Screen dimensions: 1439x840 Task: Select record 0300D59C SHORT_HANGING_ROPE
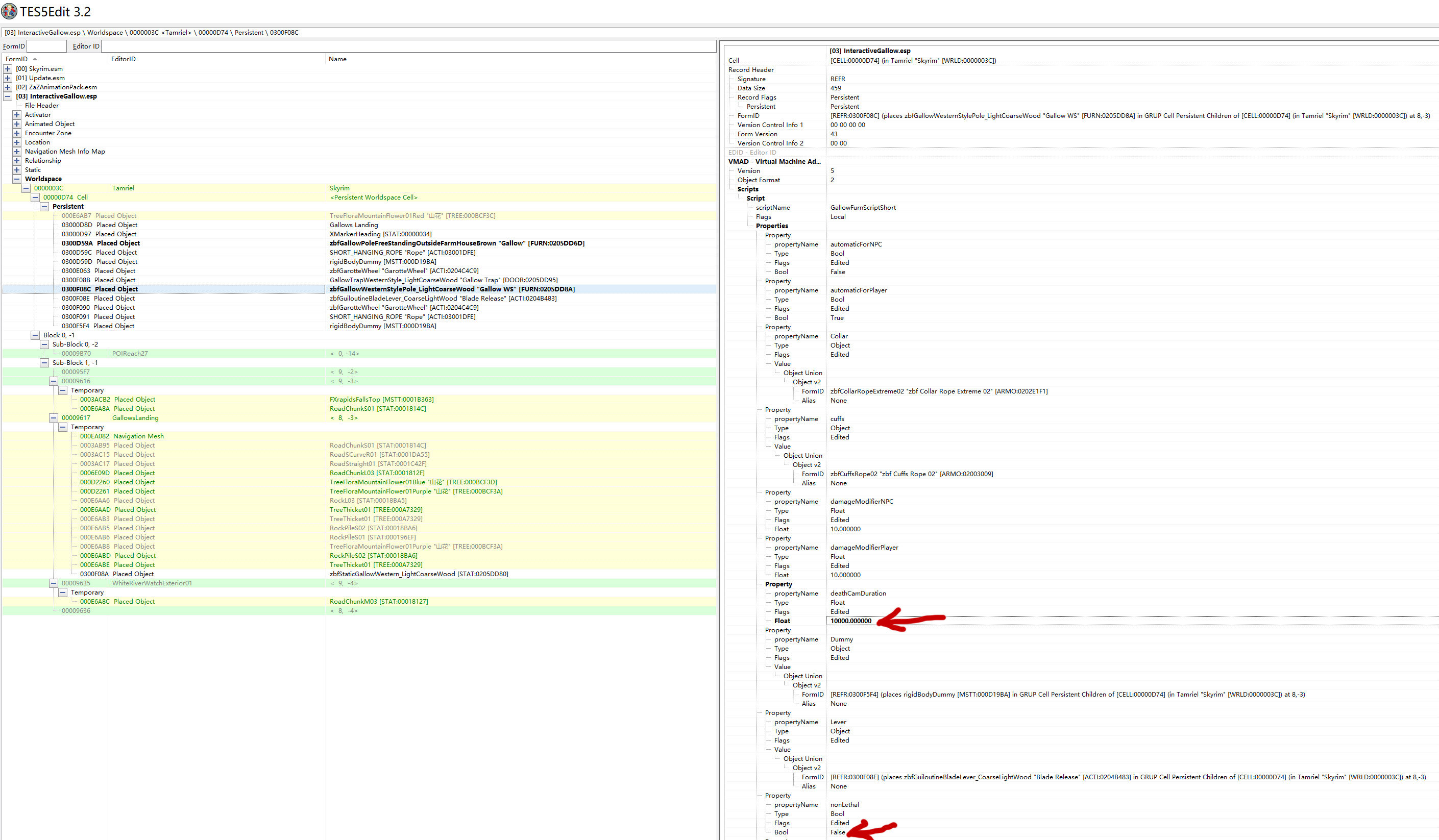[359, 253]
